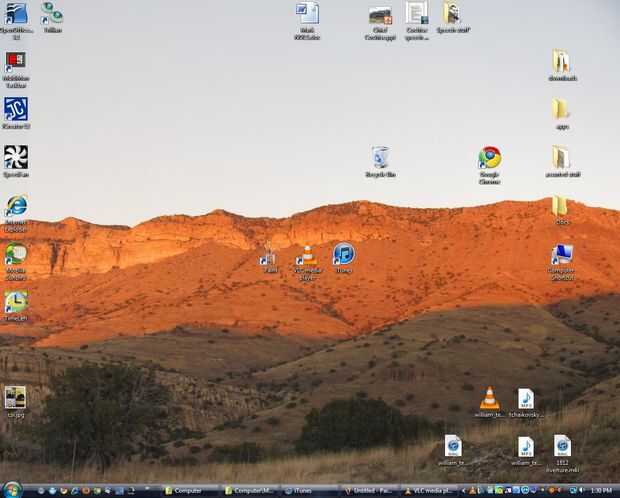Select the Paint desktop shortcut
This screenshot has width=620, height=498.
tap(269, 258)
